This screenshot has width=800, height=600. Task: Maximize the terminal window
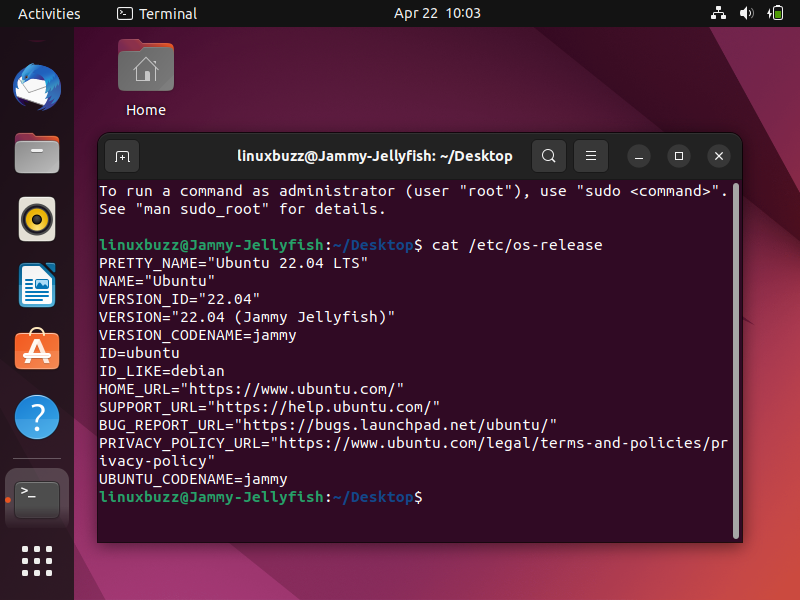pyautogui.click(x=679, y=156)
